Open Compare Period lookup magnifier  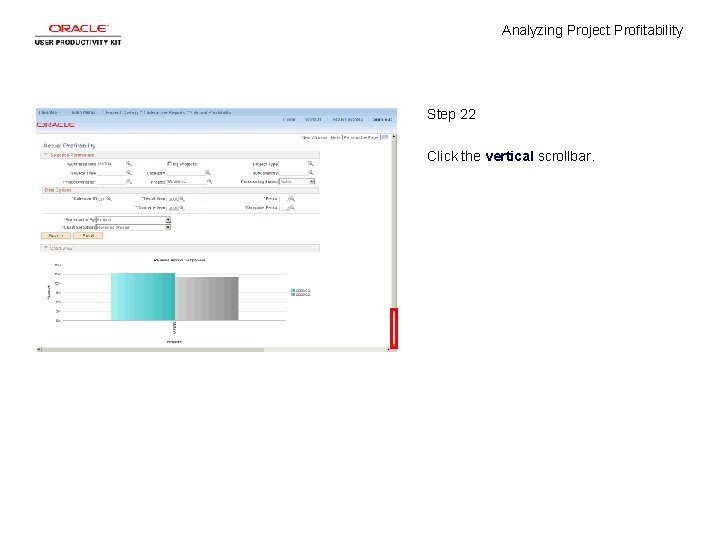click(x=291, y=208)
